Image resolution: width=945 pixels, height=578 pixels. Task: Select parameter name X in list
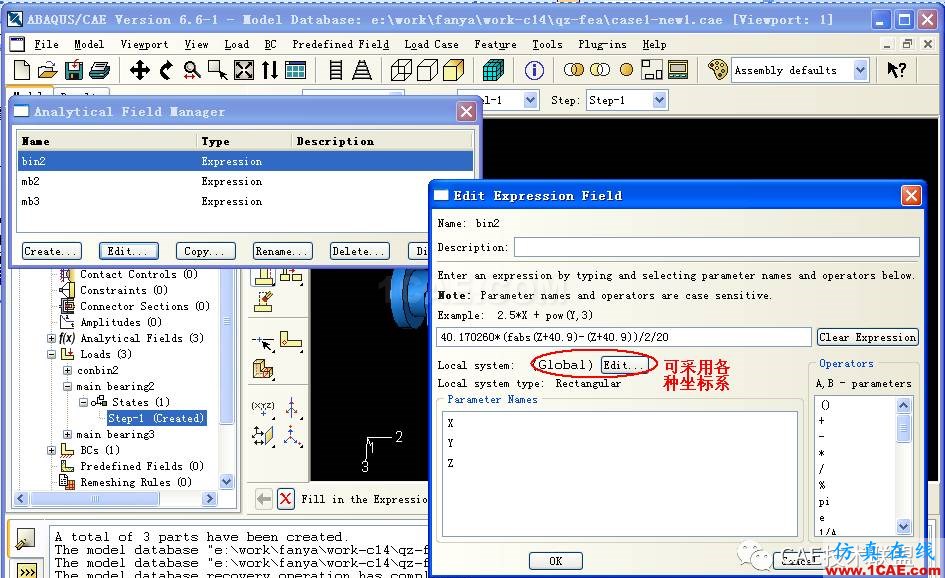pos(451,423)
